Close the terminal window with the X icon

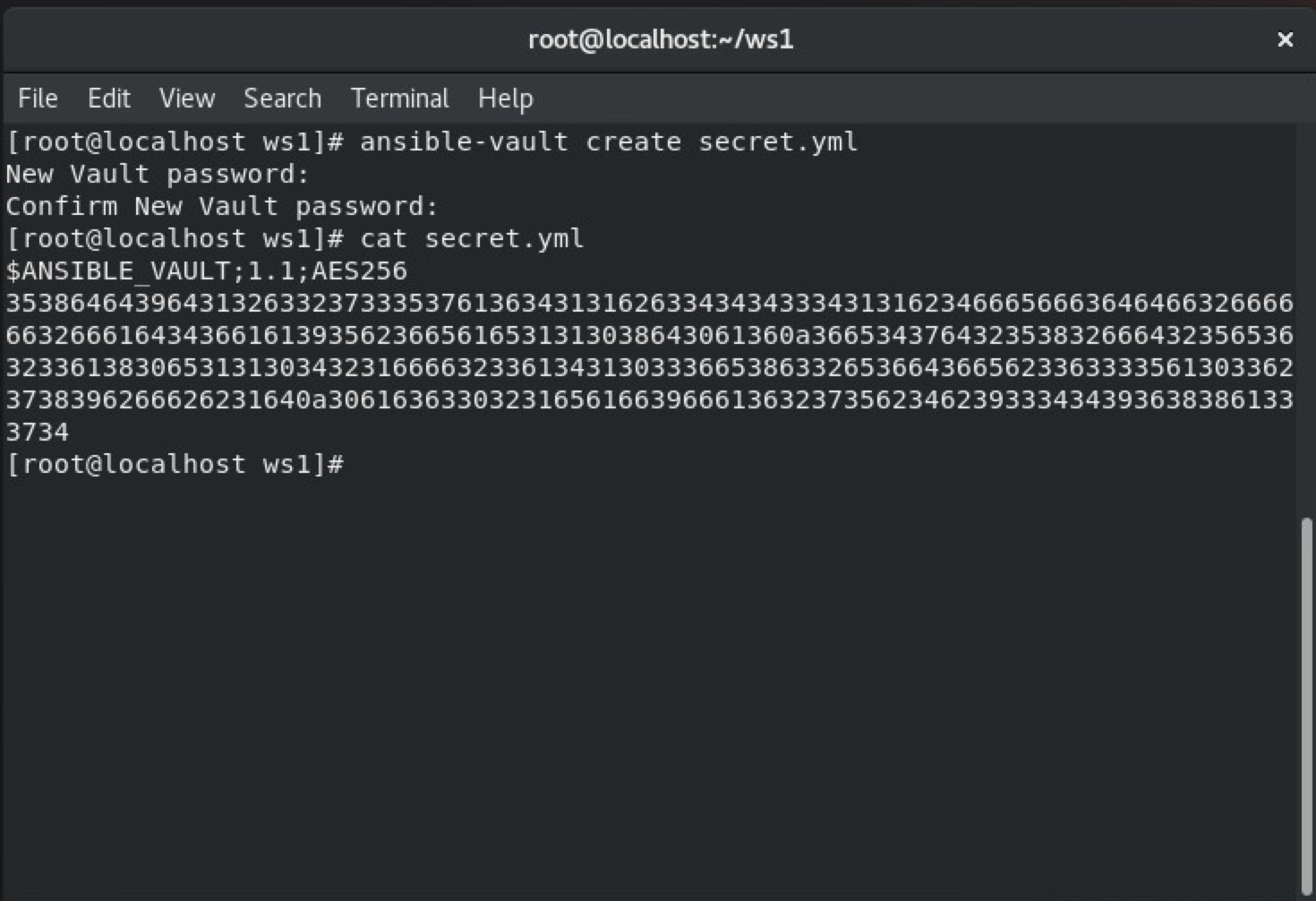tap(1285, 39)
